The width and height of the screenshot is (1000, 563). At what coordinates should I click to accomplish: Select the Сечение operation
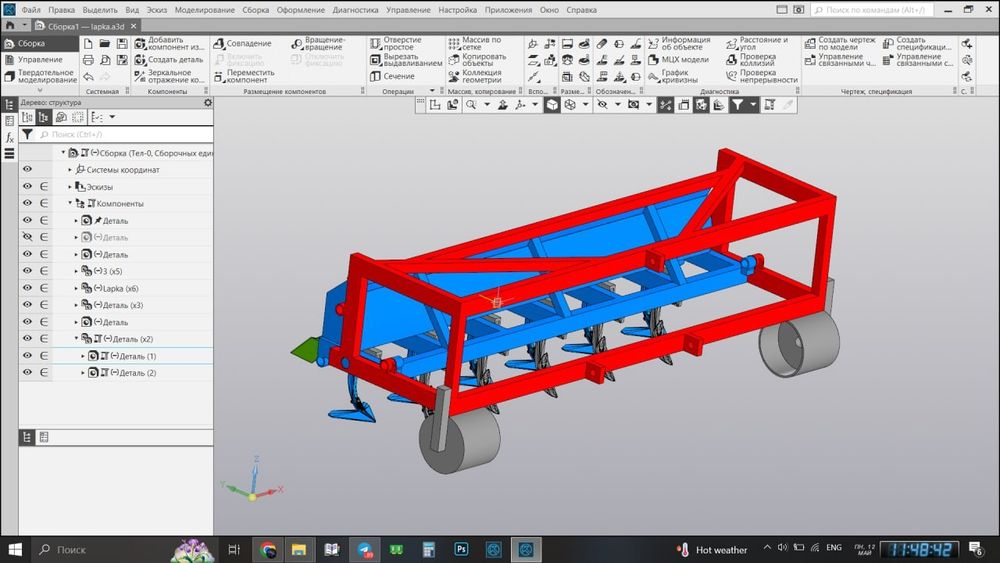[392, 77]
